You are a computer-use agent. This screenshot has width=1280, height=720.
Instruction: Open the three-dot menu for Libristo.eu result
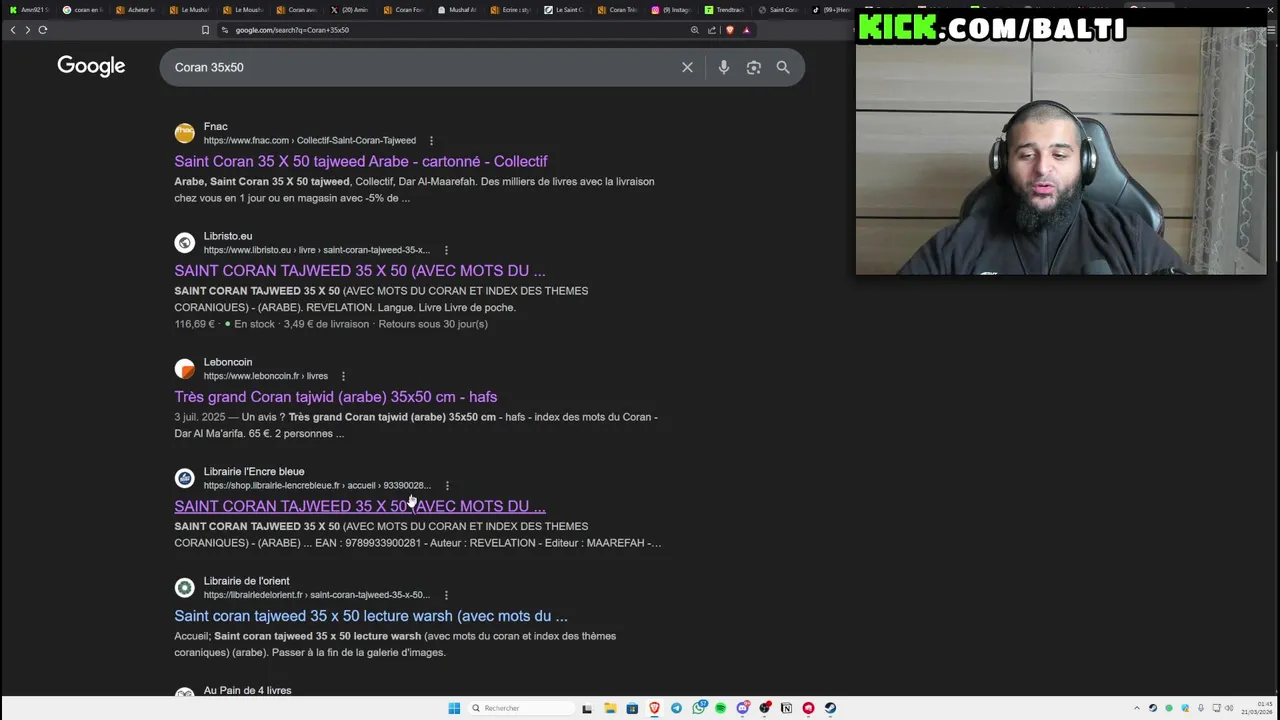tap(446, 250)
